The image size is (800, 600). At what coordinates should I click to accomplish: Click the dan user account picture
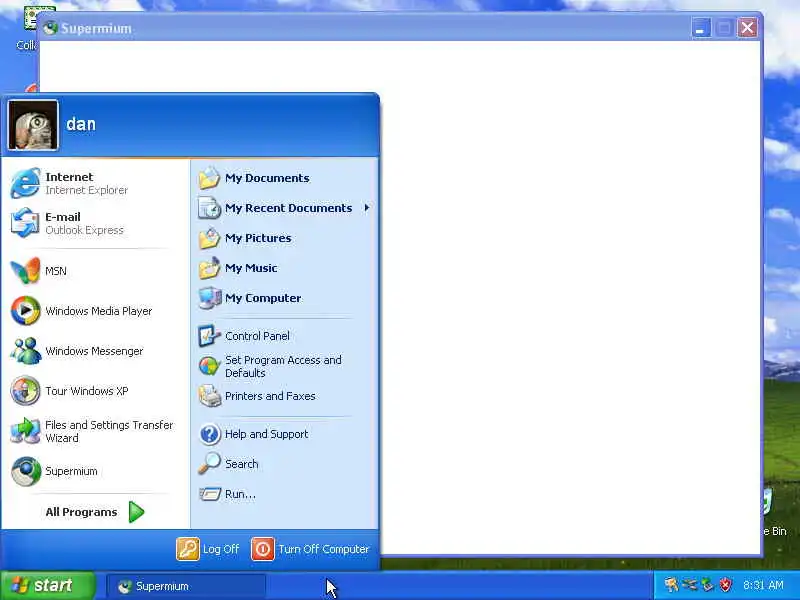(33, 125)
